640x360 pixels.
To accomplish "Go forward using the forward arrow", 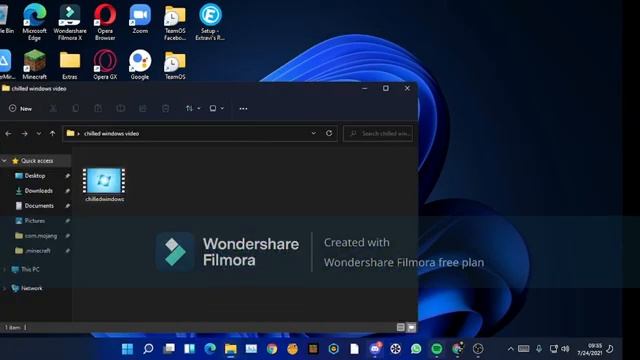I will click(x=24, y=133).
